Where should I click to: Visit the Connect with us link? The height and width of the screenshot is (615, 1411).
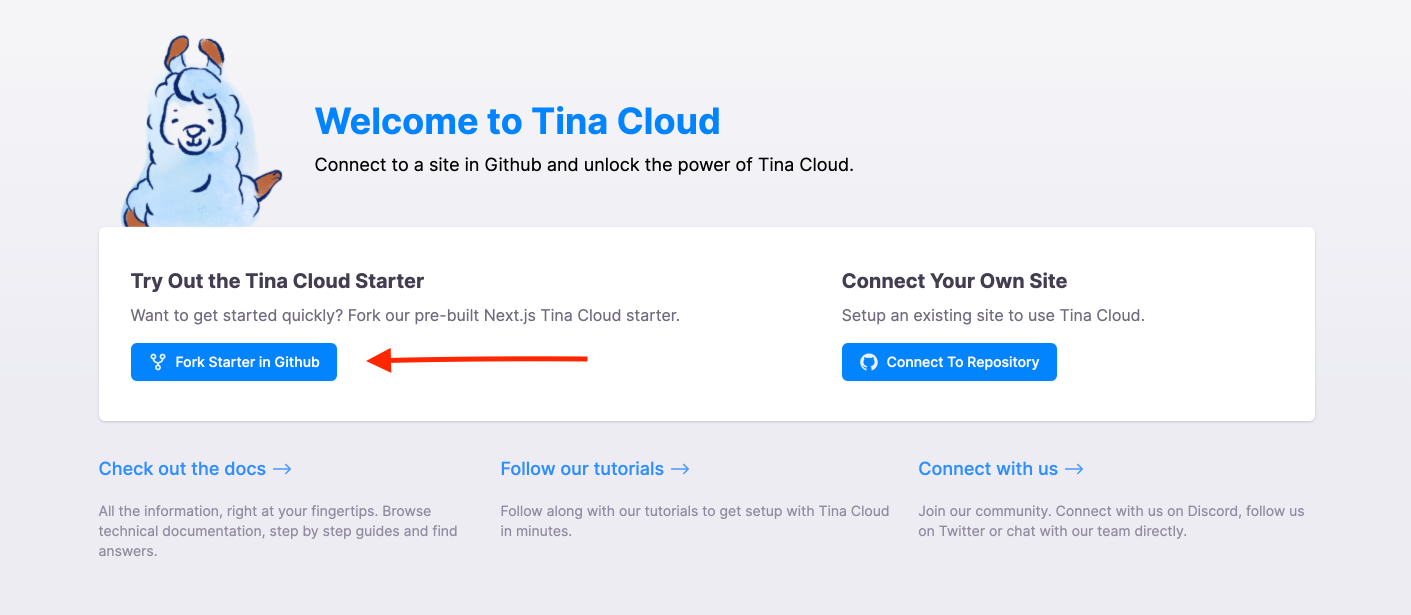click(x=1001, y=469)
